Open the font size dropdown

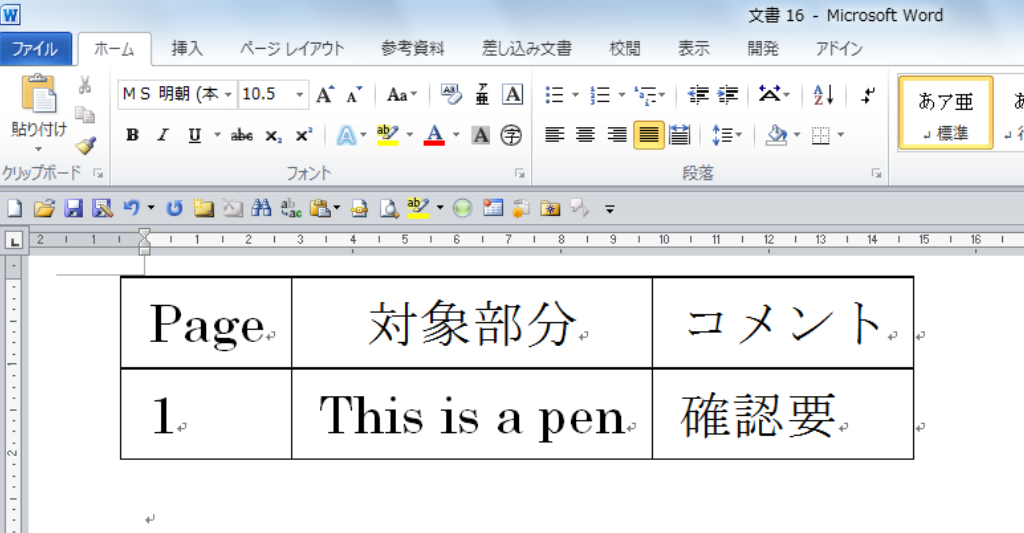300,95
